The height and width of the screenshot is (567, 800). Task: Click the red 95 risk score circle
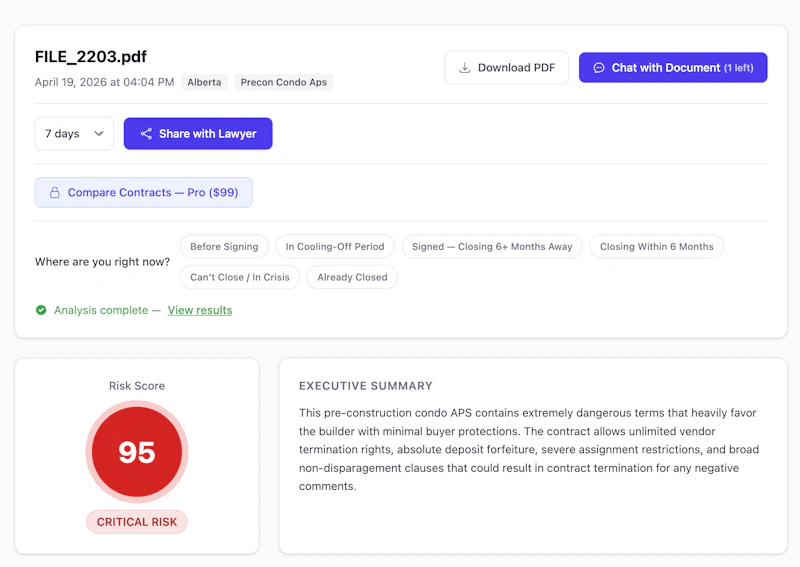[x=137, y=452]
